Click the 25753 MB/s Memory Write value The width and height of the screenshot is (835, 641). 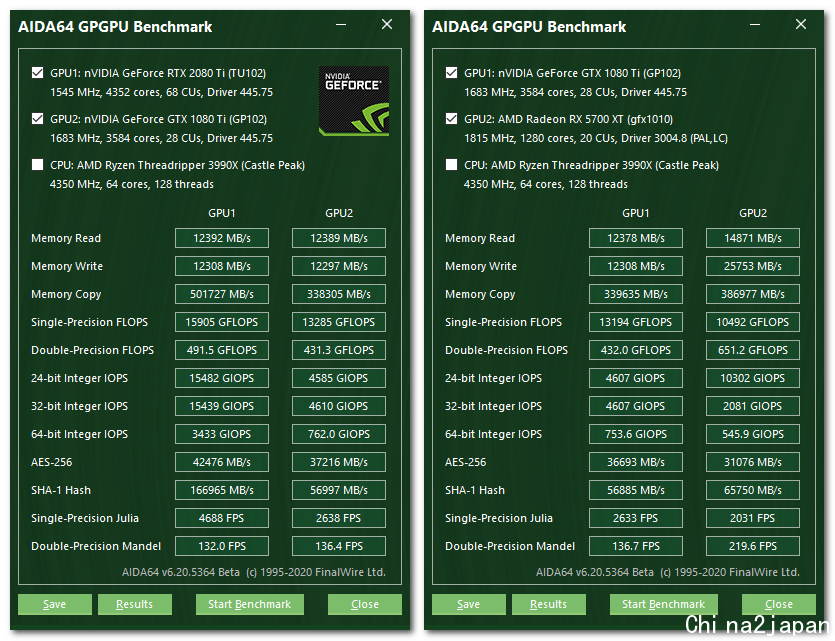pos(752,266)
